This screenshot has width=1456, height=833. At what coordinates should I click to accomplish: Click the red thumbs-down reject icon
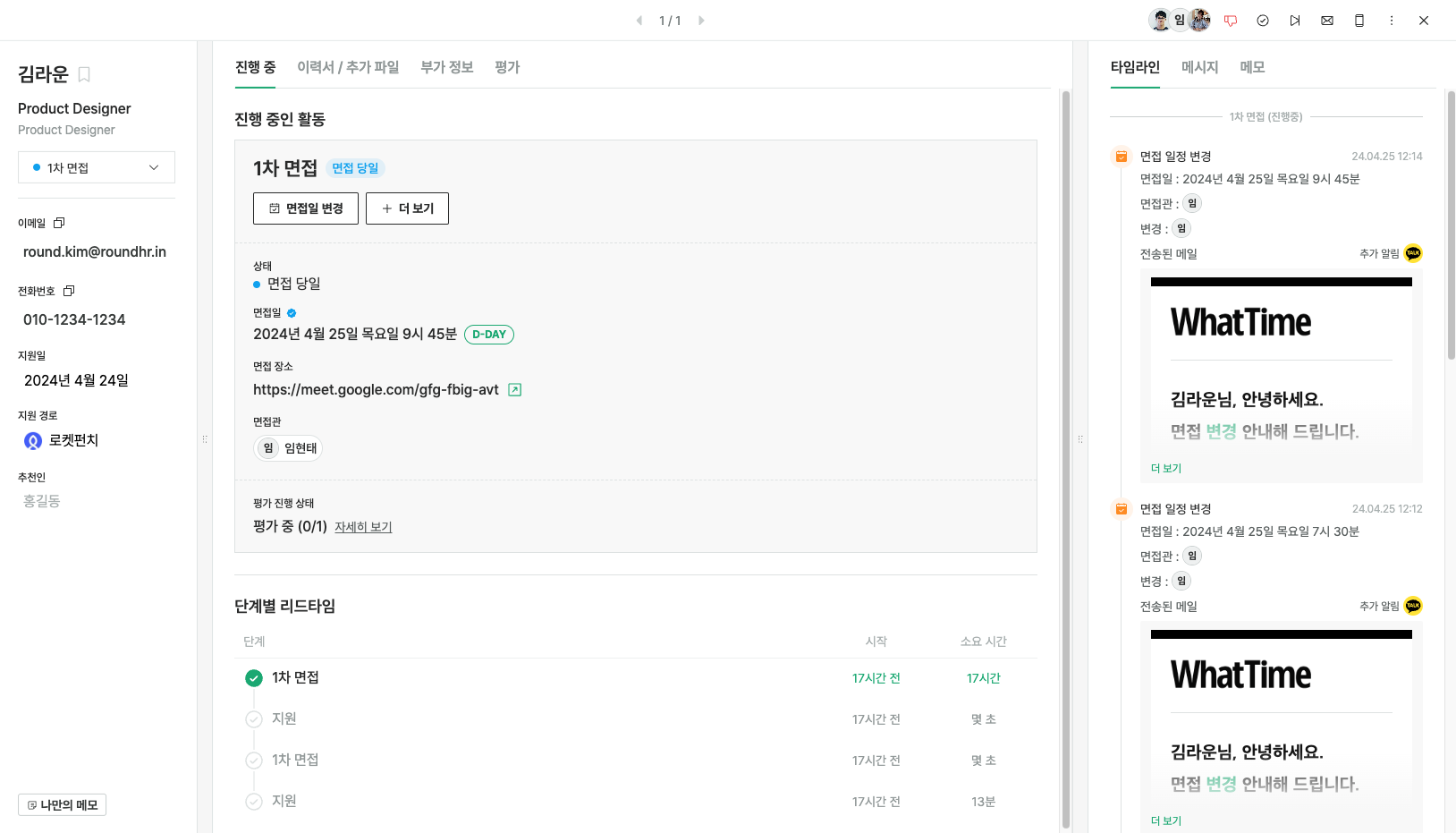(x=1231, y=21)
